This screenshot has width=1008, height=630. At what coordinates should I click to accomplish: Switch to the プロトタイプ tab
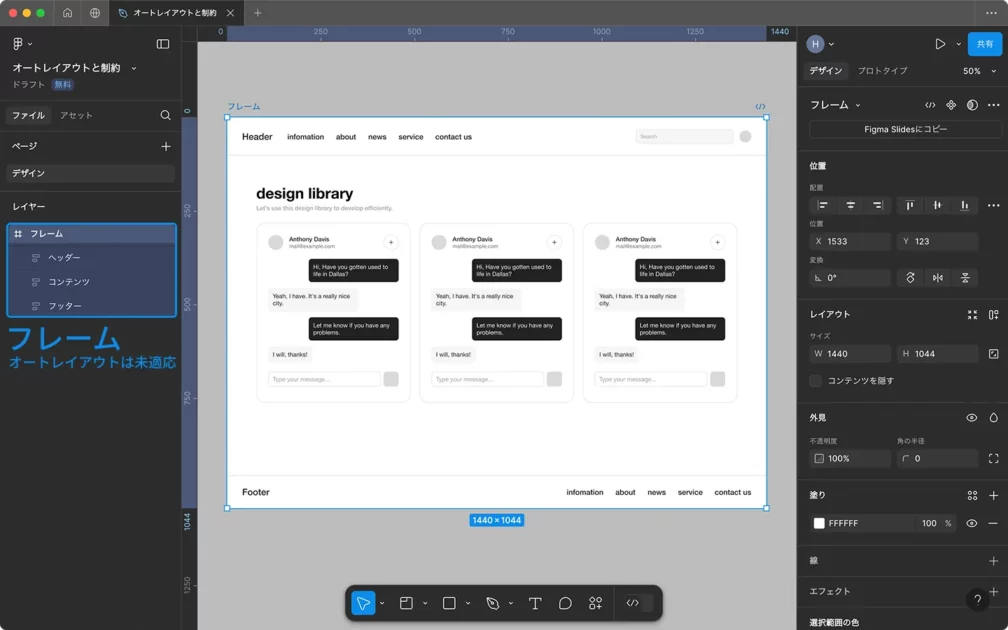(882, 71)
